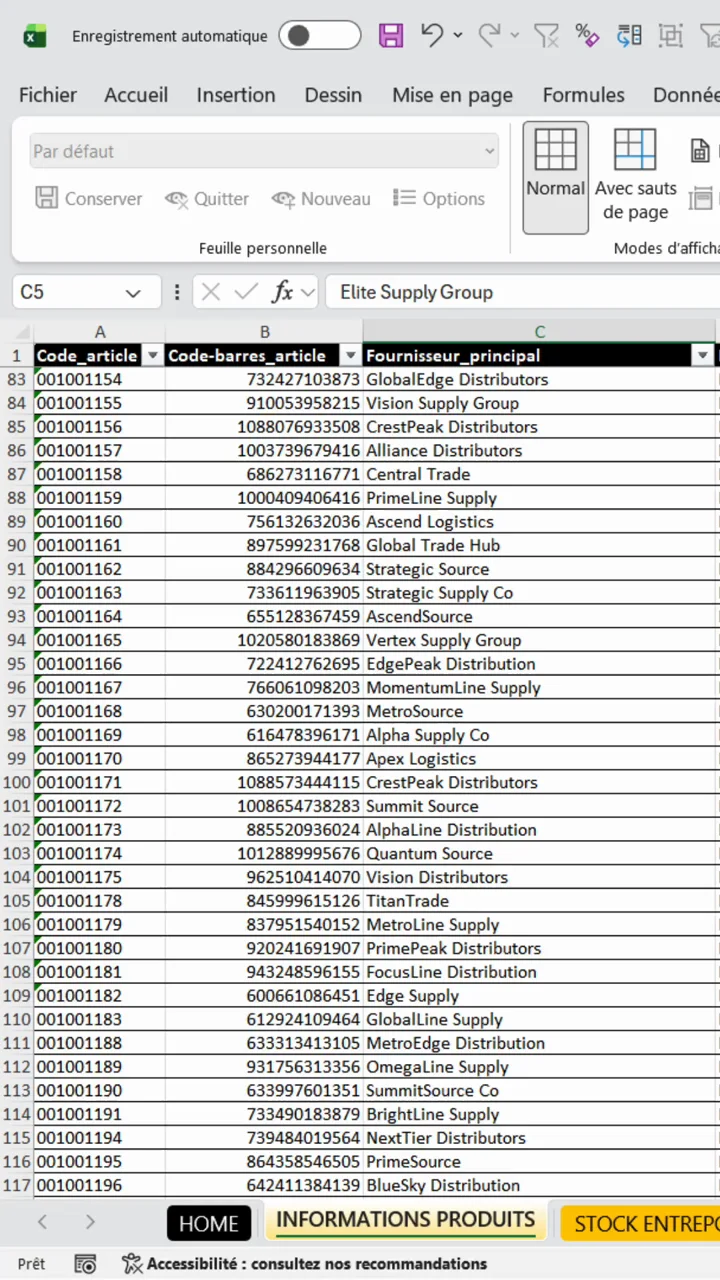Click cell containing Apex Logistics

click(x=540, y=759)
